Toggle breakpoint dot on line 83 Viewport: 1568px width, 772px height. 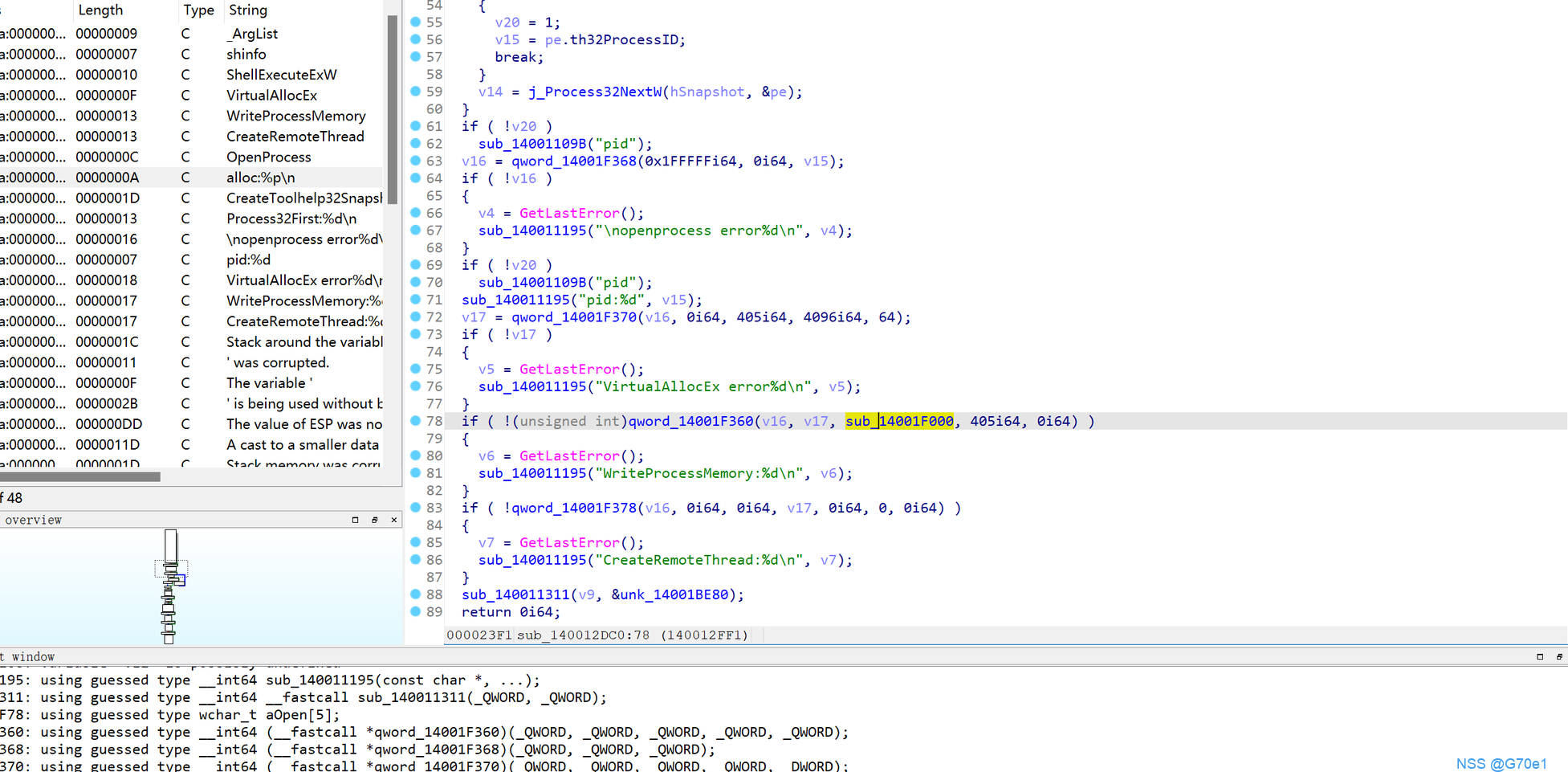point(416,508)
